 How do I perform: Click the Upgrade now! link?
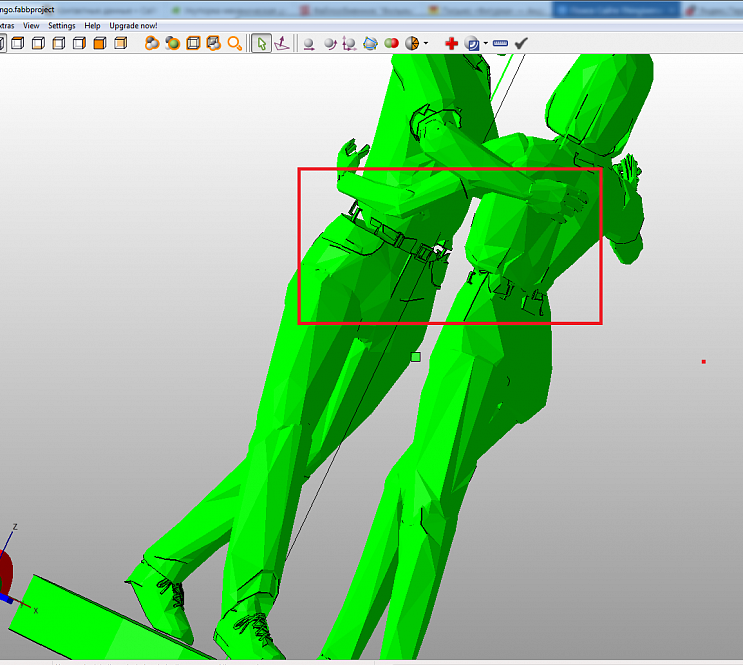click(x=133, y=25)
